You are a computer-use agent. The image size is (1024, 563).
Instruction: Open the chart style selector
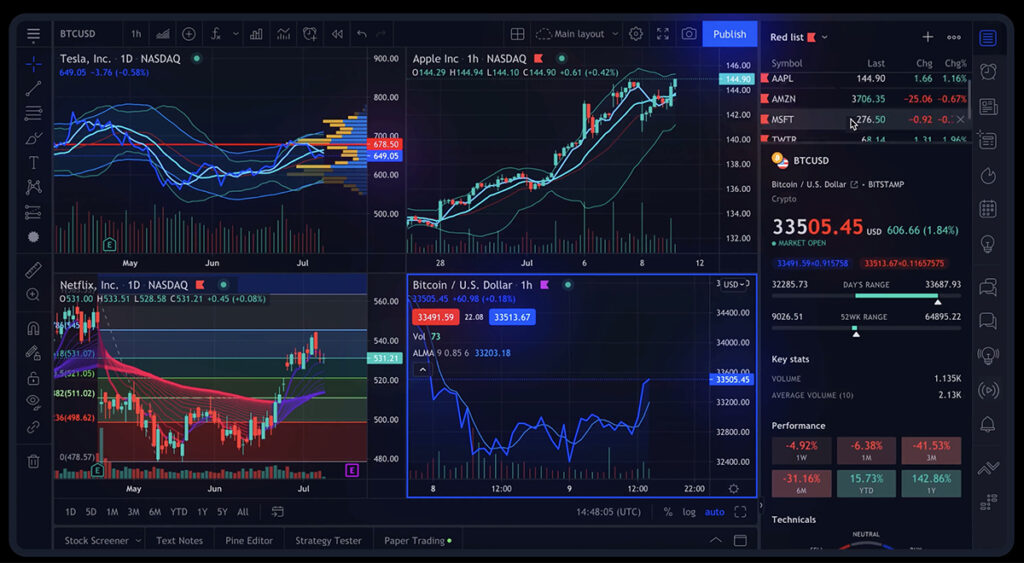(x=163, y=34)
